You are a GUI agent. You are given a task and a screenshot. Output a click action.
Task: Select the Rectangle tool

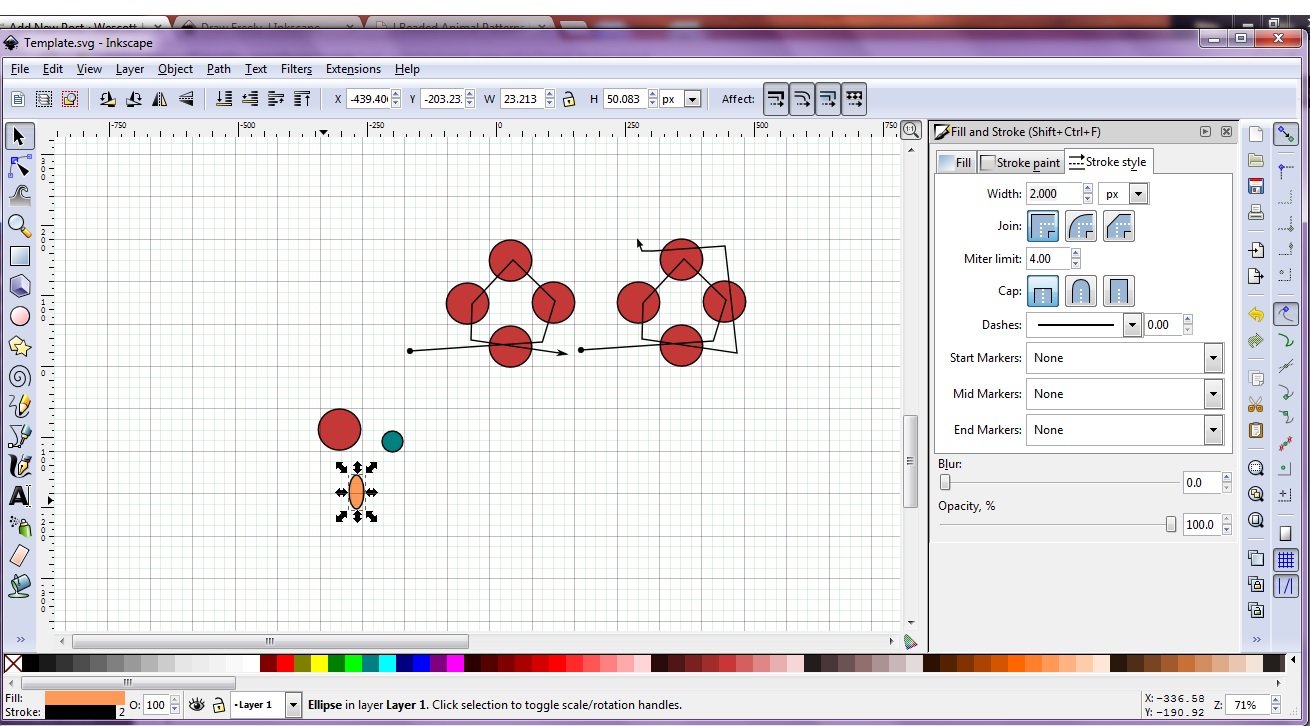pos(19,256)
